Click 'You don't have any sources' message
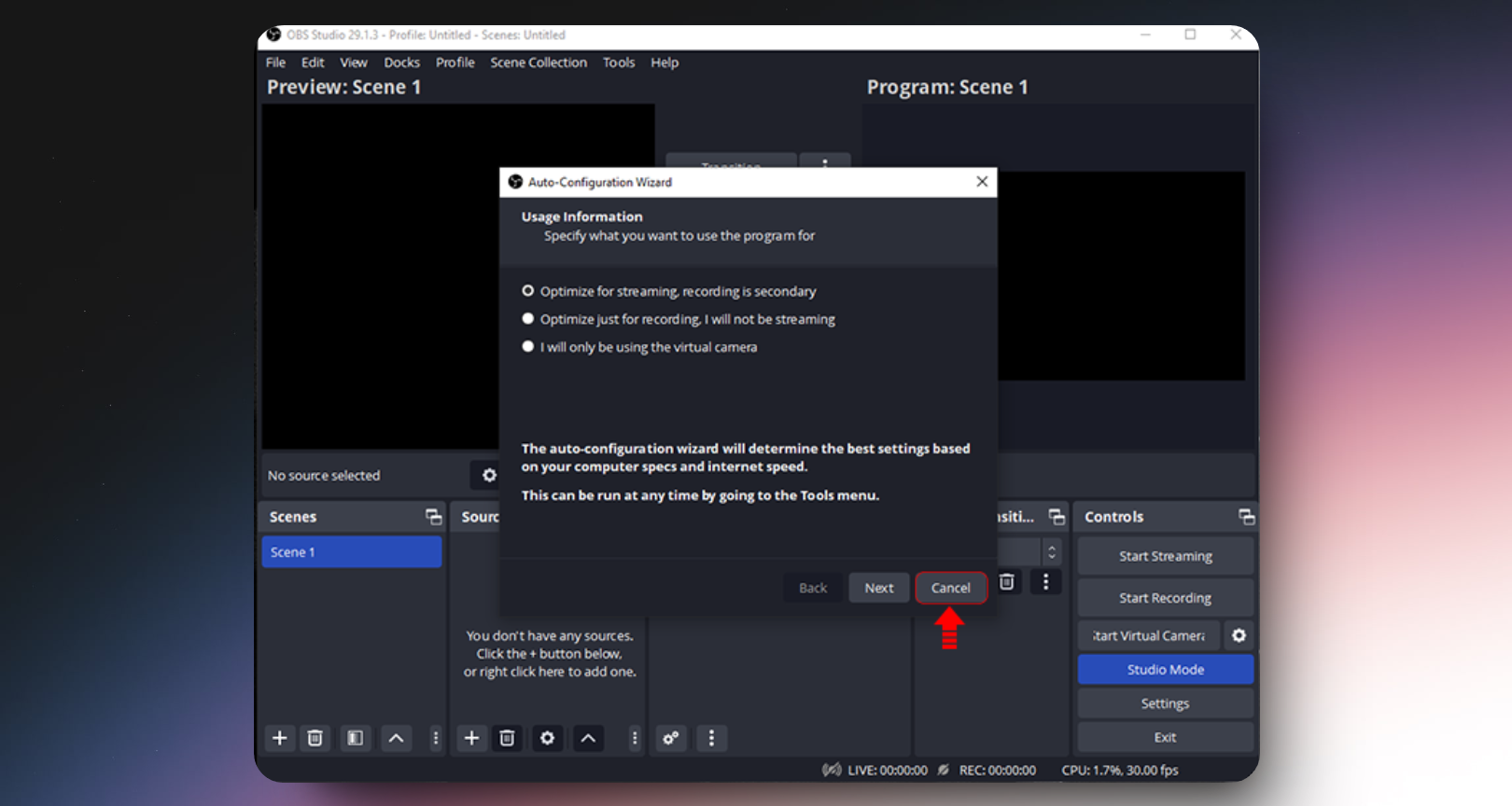1512x806 pixels. (x=550, y=653)
